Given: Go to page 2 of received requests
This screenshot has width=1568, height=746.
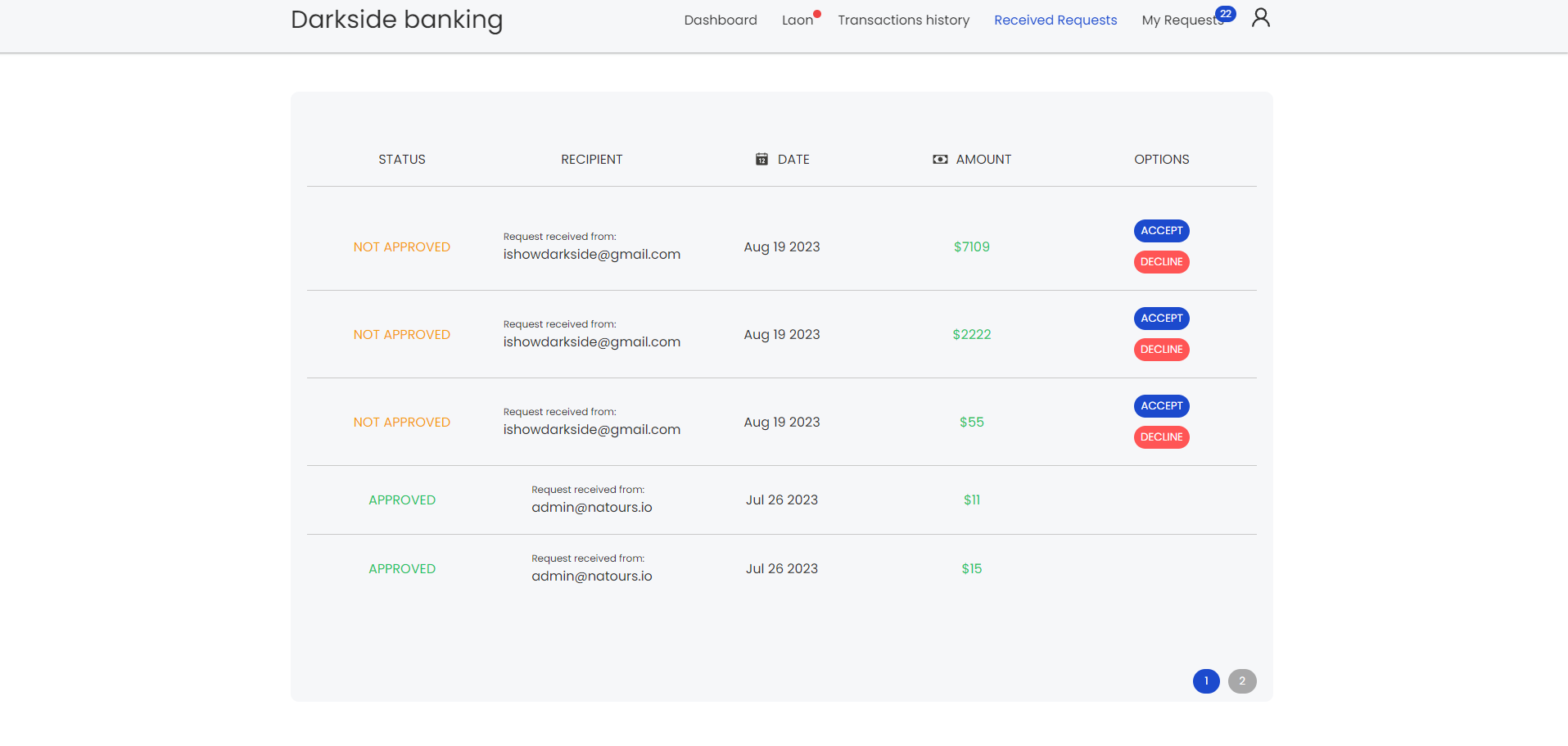Looking at the screenshot, I should (x=1242, y=680).
